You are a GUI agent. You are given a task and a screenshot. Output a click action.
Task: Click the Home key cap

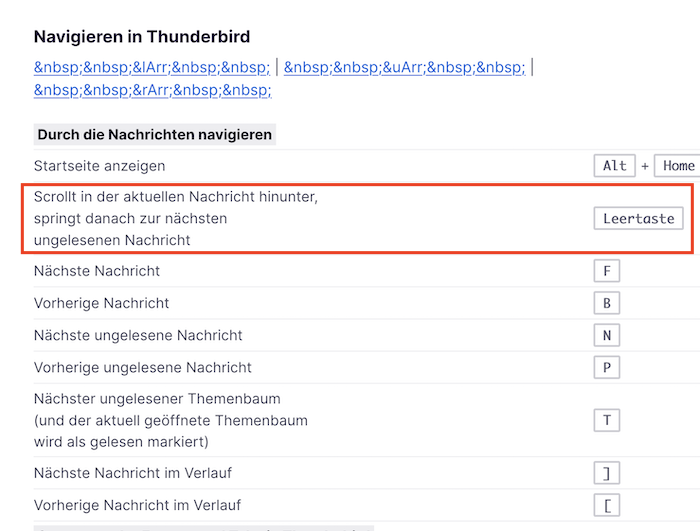tap(678, 166)
